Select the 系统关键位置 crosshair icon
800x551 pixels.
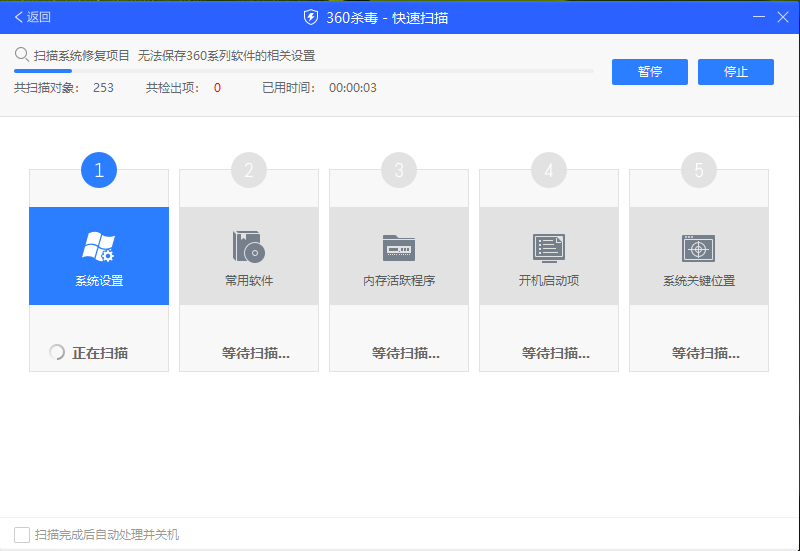pos(698,247)
